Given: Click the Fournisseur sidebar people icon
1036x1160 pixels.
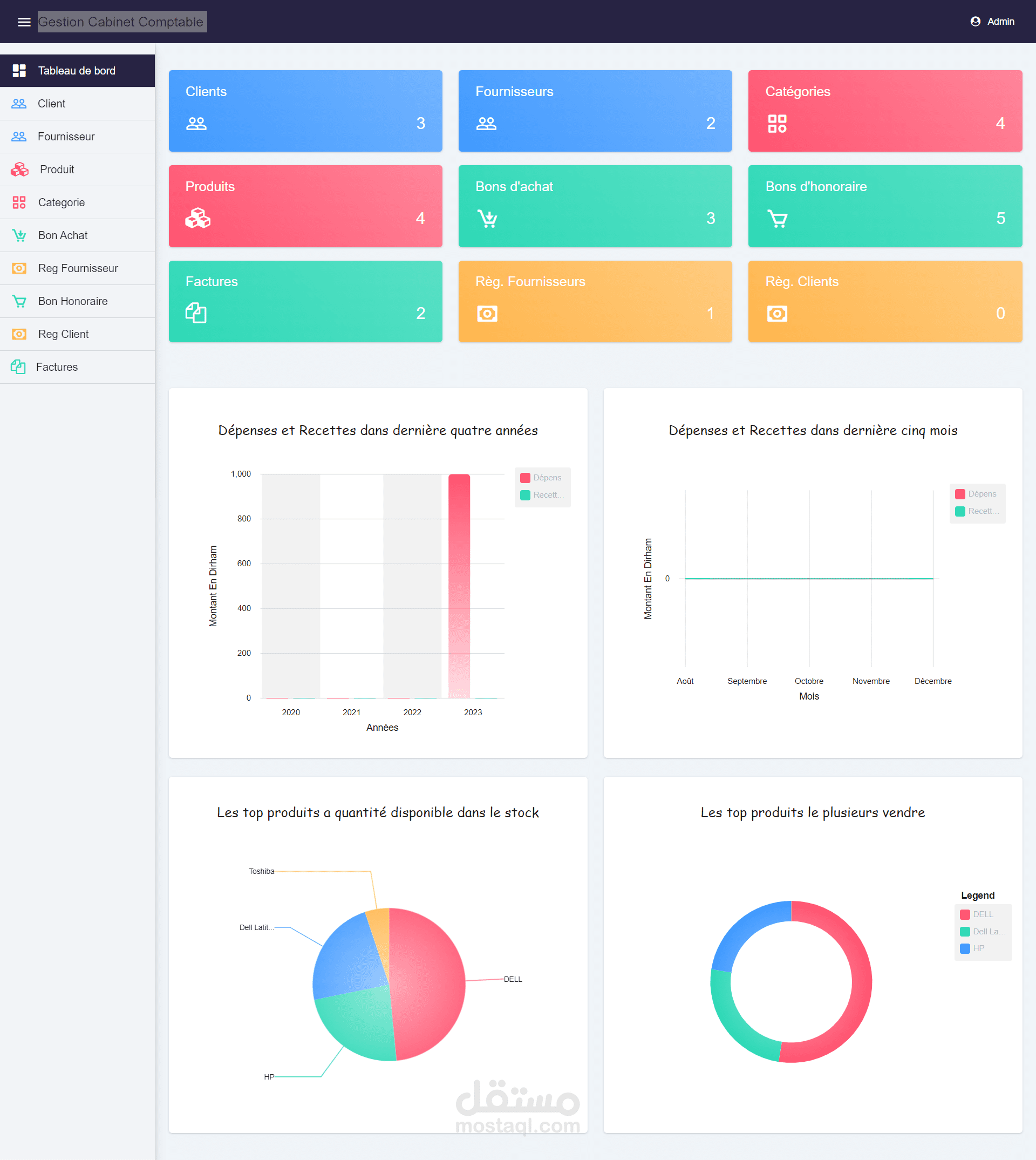Looking at the screenshot, I should 19,137.
